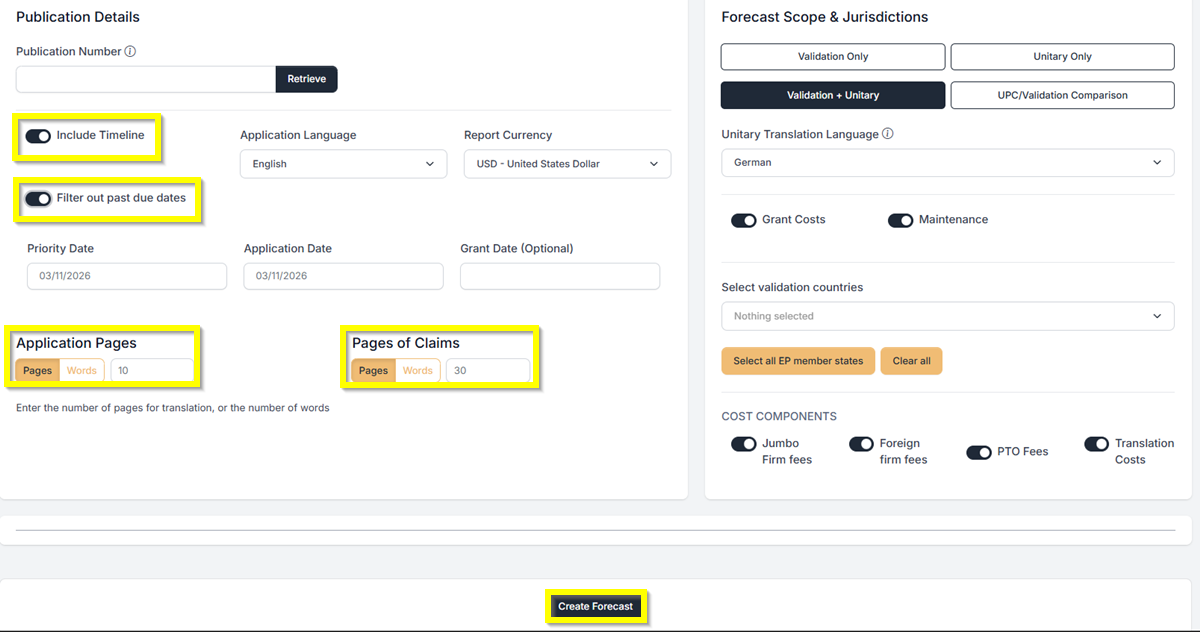Turn off the Grant Costs toggle
Screen dimensions: 1200x632
coord(743,220)
